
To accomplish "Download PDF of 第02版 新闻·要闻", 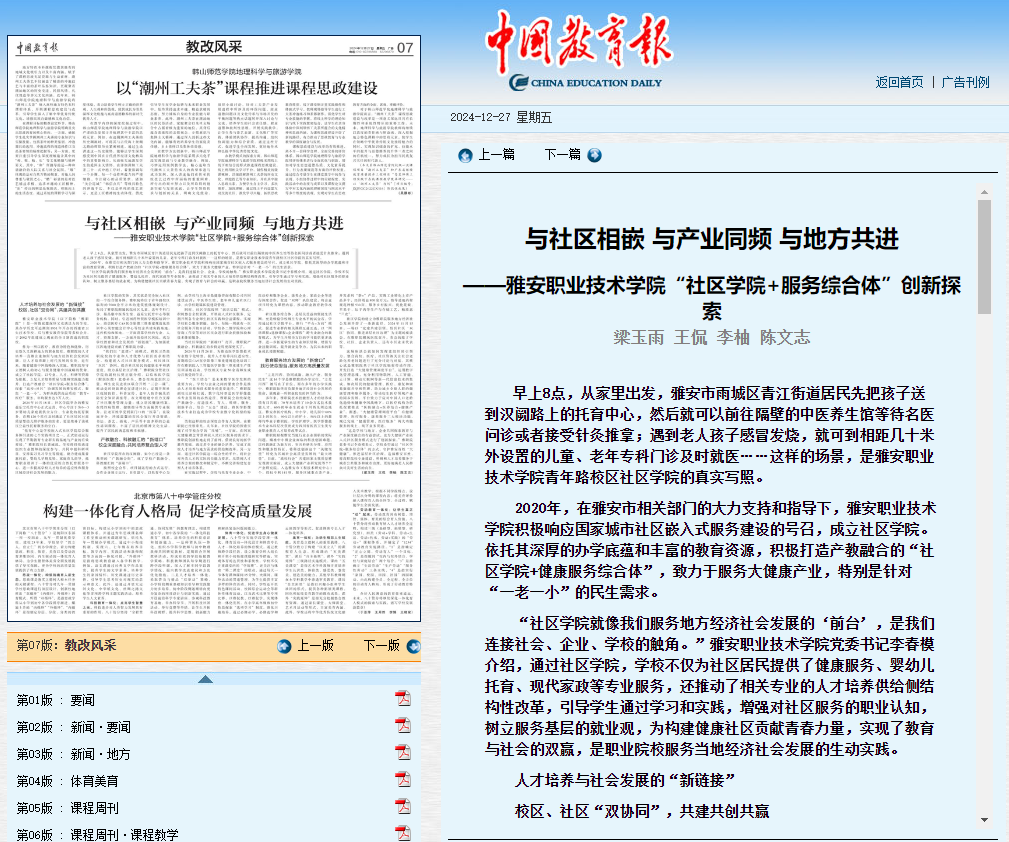I will tap(403, 727).
